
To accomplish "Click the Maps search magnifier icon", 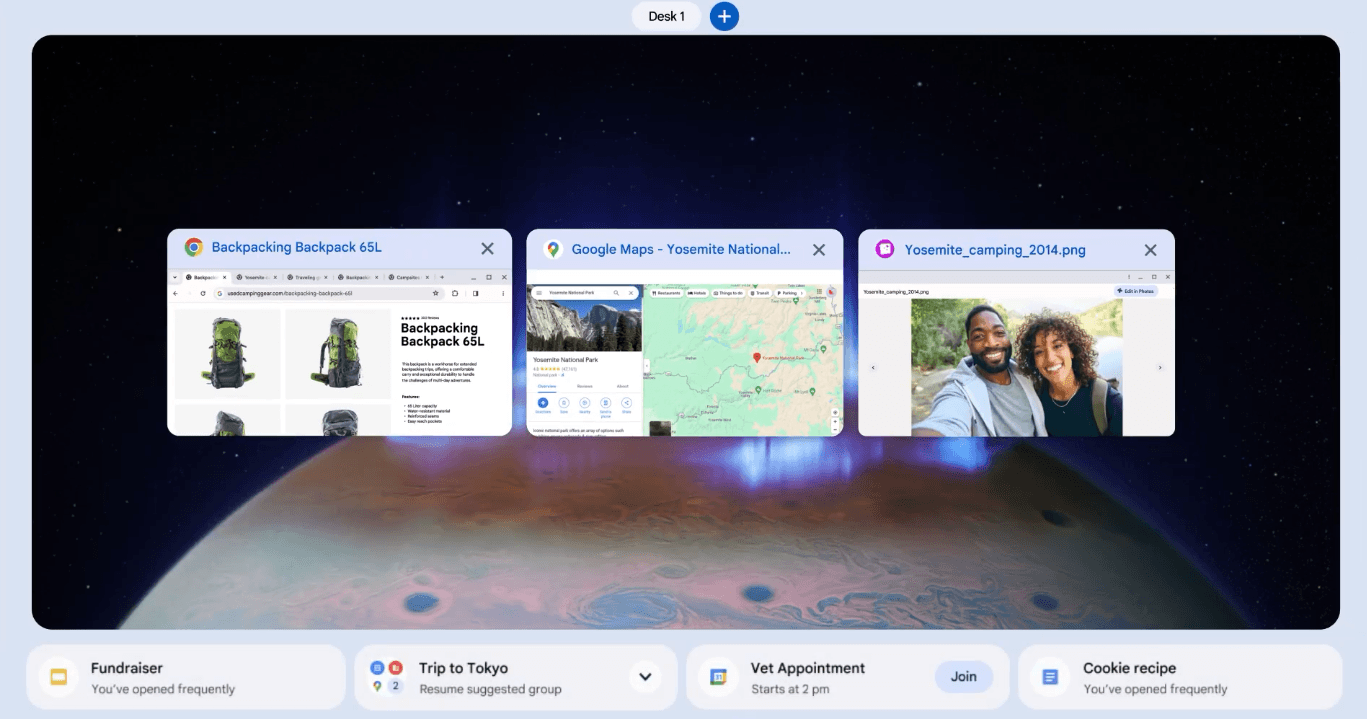I will coord(616,293).
